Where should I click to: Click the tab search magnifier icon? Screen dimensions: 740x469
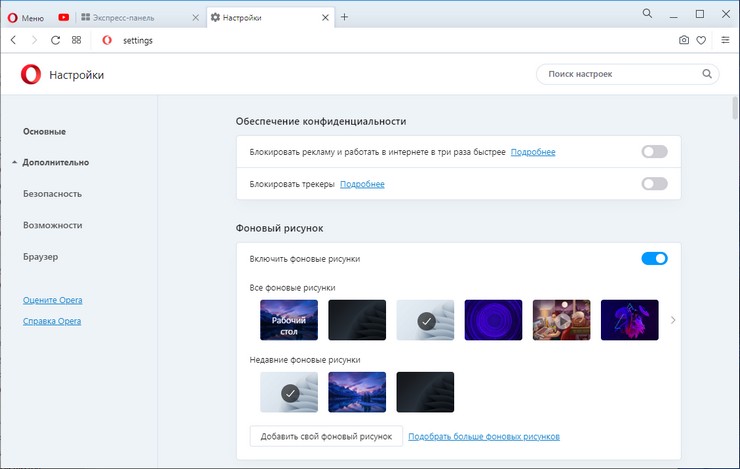647,14
